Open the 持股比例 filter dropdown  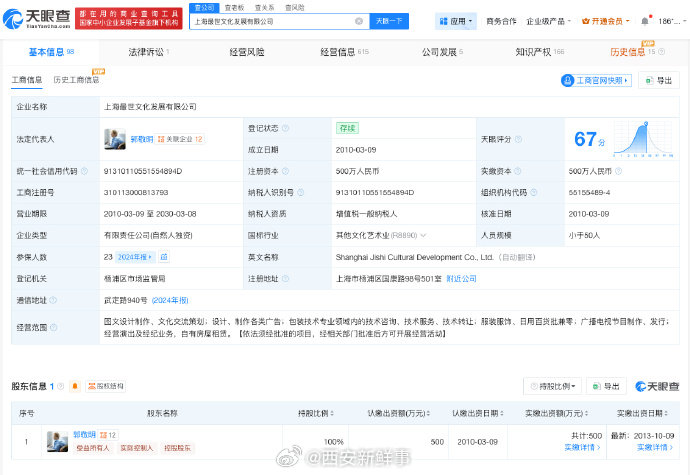coord(553,386)
